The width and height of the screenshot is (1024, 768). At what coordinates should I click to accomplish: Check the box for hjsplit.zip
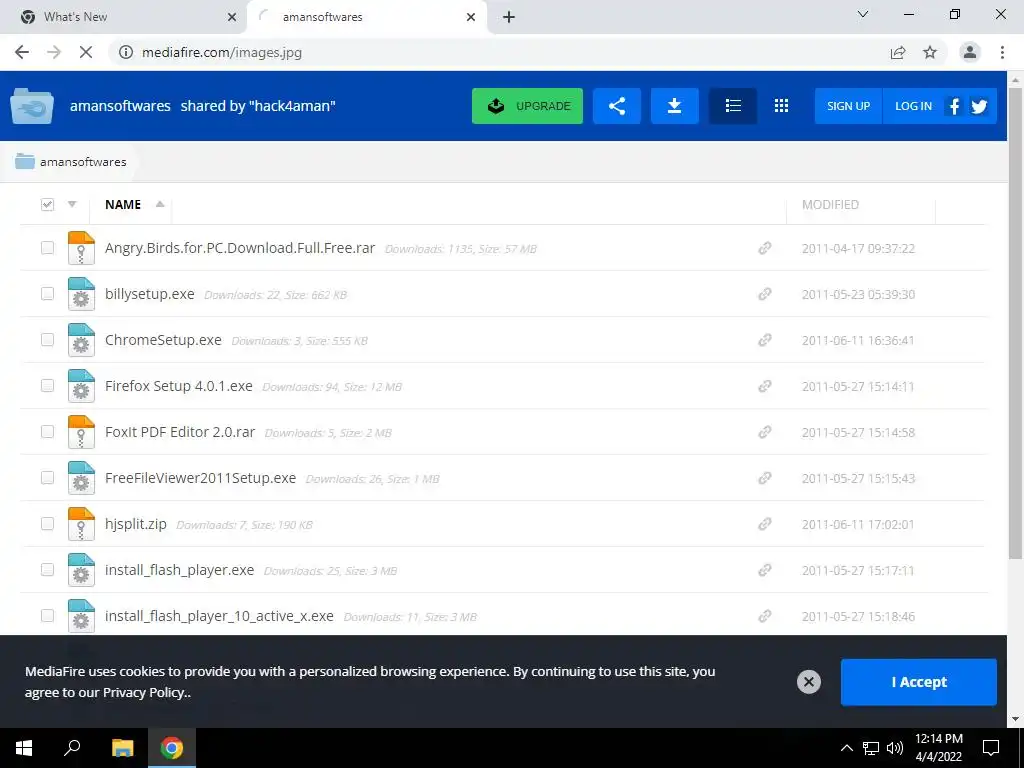47,524
